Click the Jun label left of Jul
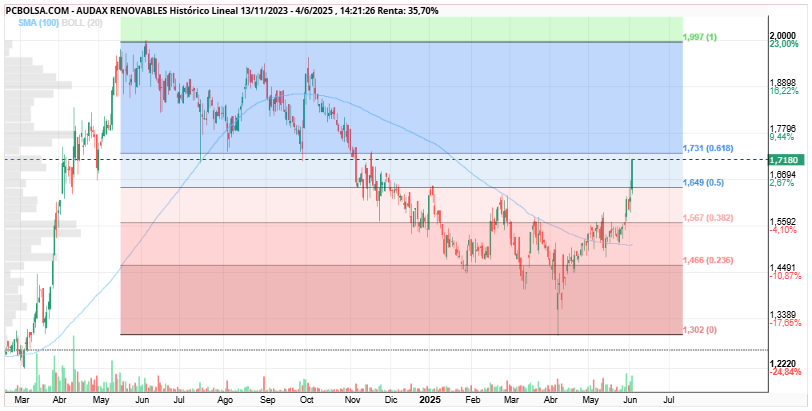 click(142, 400)
